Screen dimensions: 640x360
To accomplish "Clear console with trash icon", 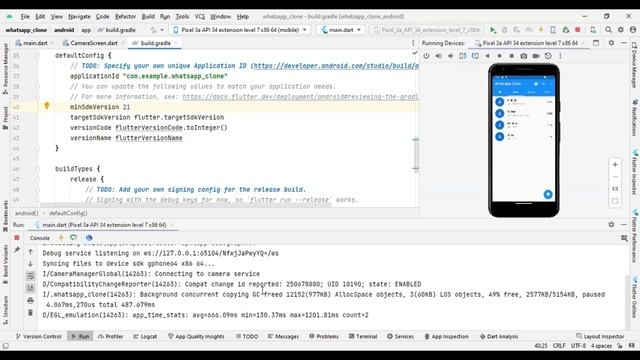I will click(x=30, y=313).
